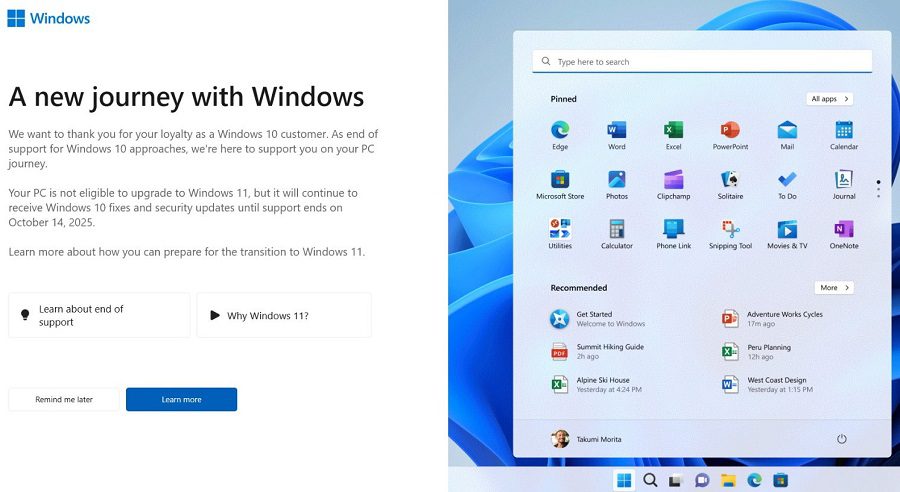Open West Coast Design document
Image resolution: width=900 pixels, height=492 pixels.
point(767,384)
